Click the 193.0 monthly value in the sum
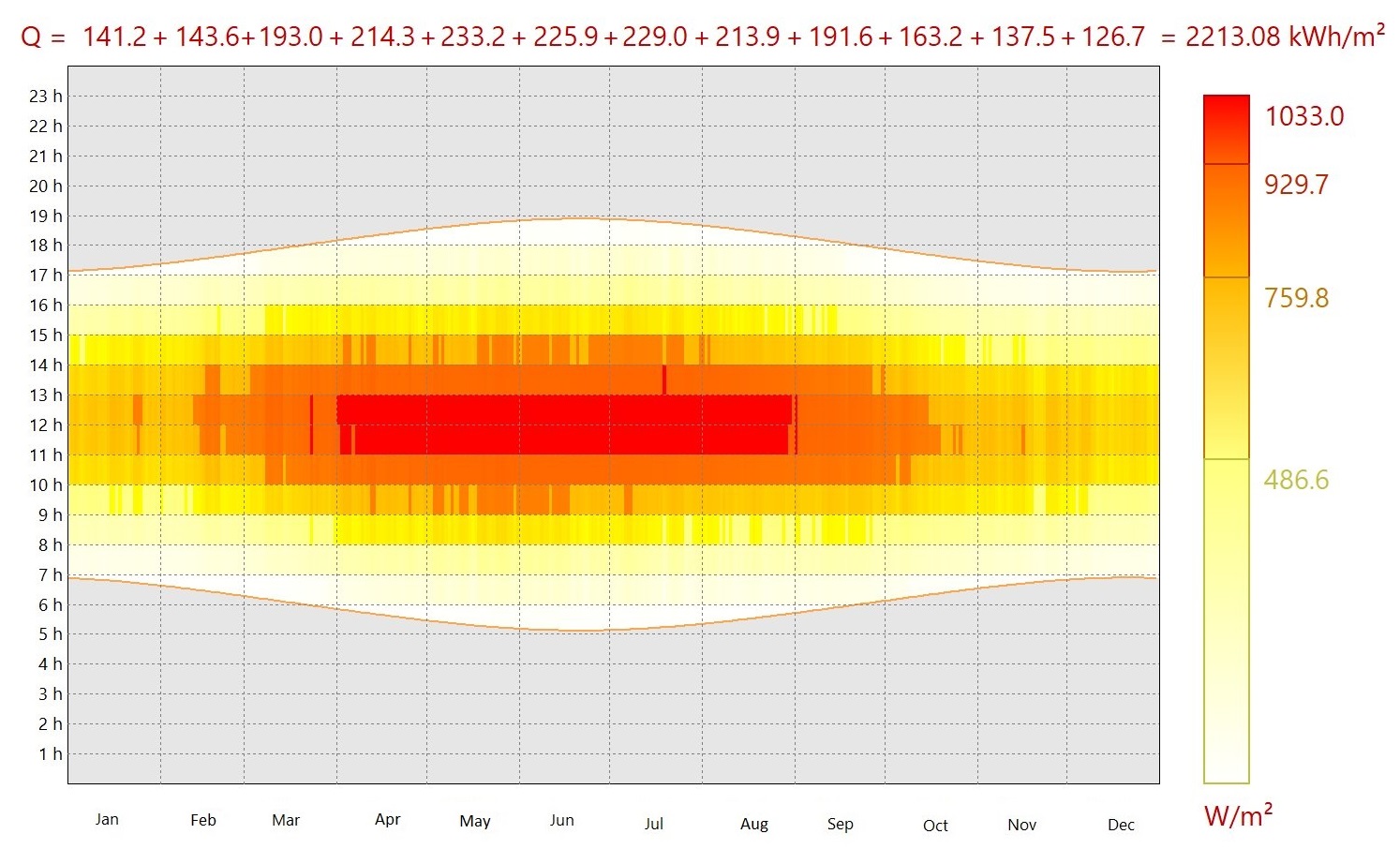Image resolution: width=1400 pixels, height=849 pixels. pyautogui.click(x=290, y=37)
